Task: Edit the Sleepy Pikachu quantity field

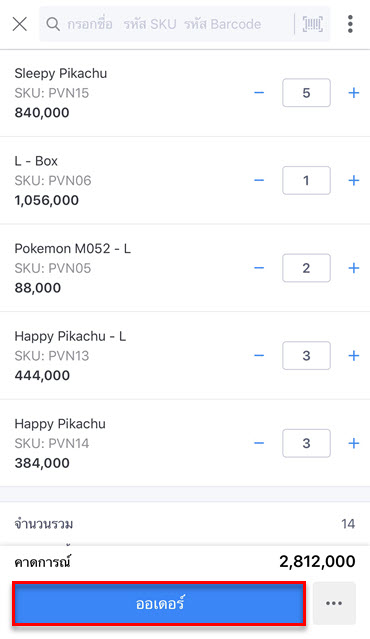Action: [x=306, y=93]
